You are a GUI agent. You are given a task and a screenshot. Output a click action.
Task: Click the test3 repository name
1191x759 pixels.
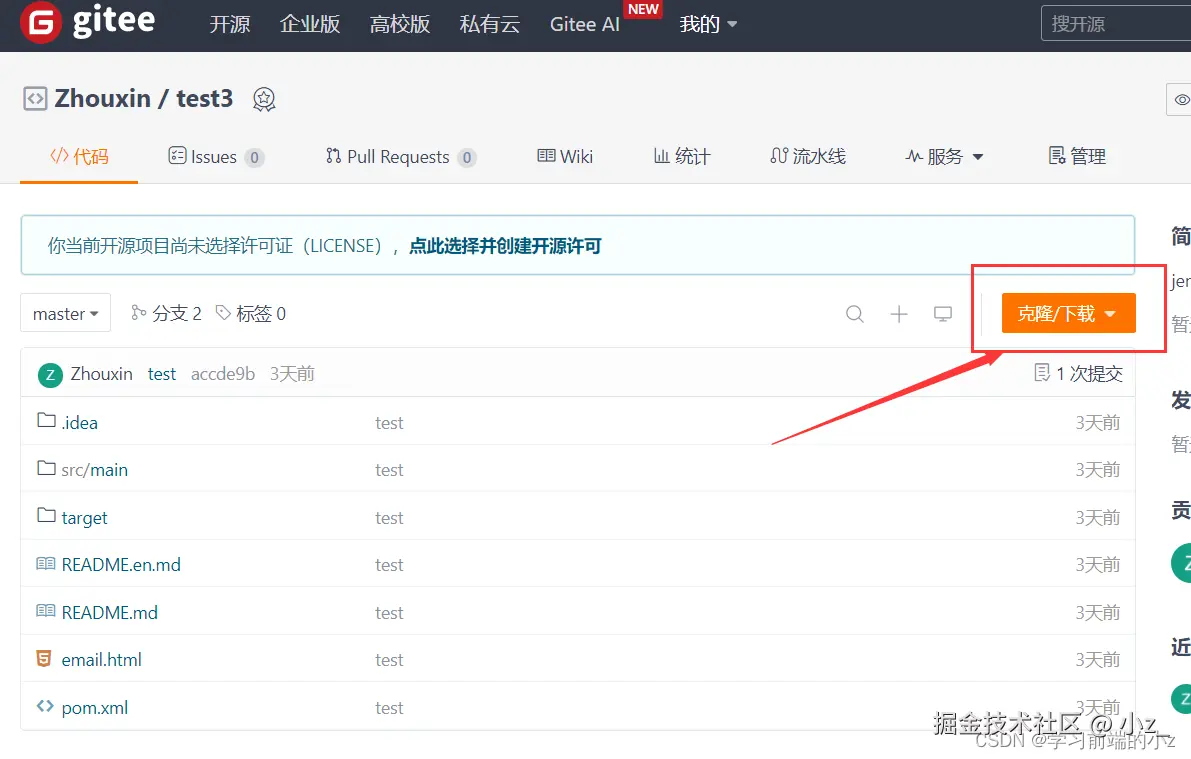click(204, 99)
